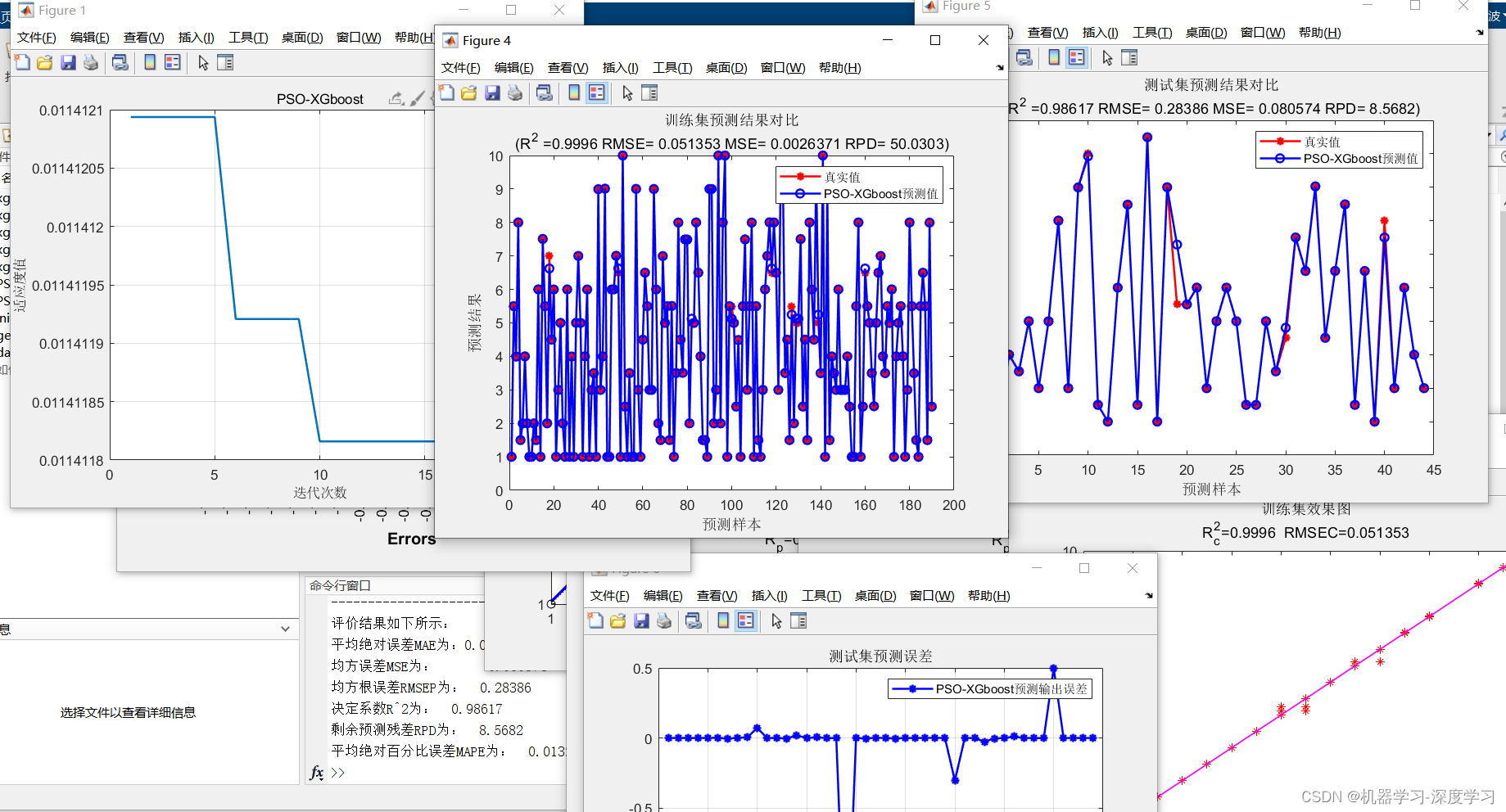Click Print Figure icon in Figure 4 toolbar

(x=515, y=93)
